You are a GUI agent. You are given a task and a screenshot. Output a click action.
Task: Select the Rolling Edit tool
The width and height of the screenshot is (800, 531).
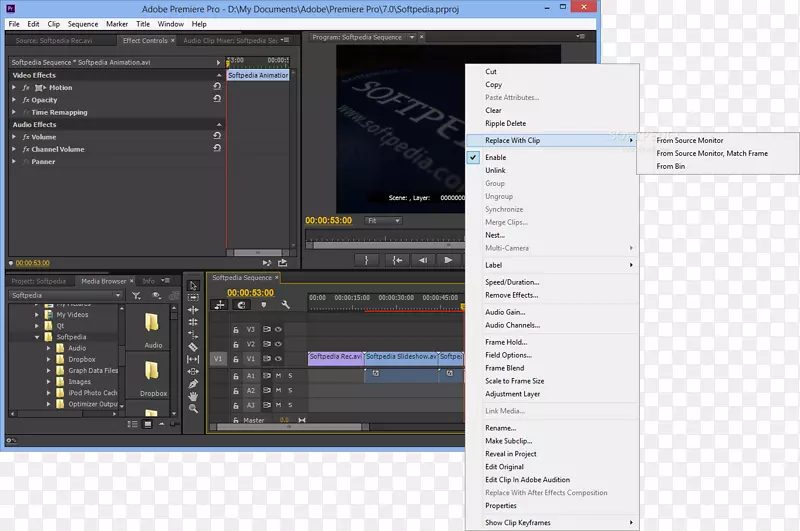pos(193,322)
